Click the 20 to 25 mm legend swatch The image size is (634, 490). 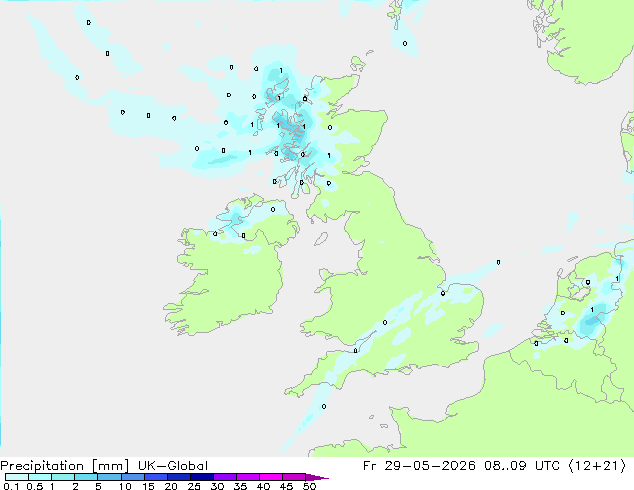click(178, 477)
